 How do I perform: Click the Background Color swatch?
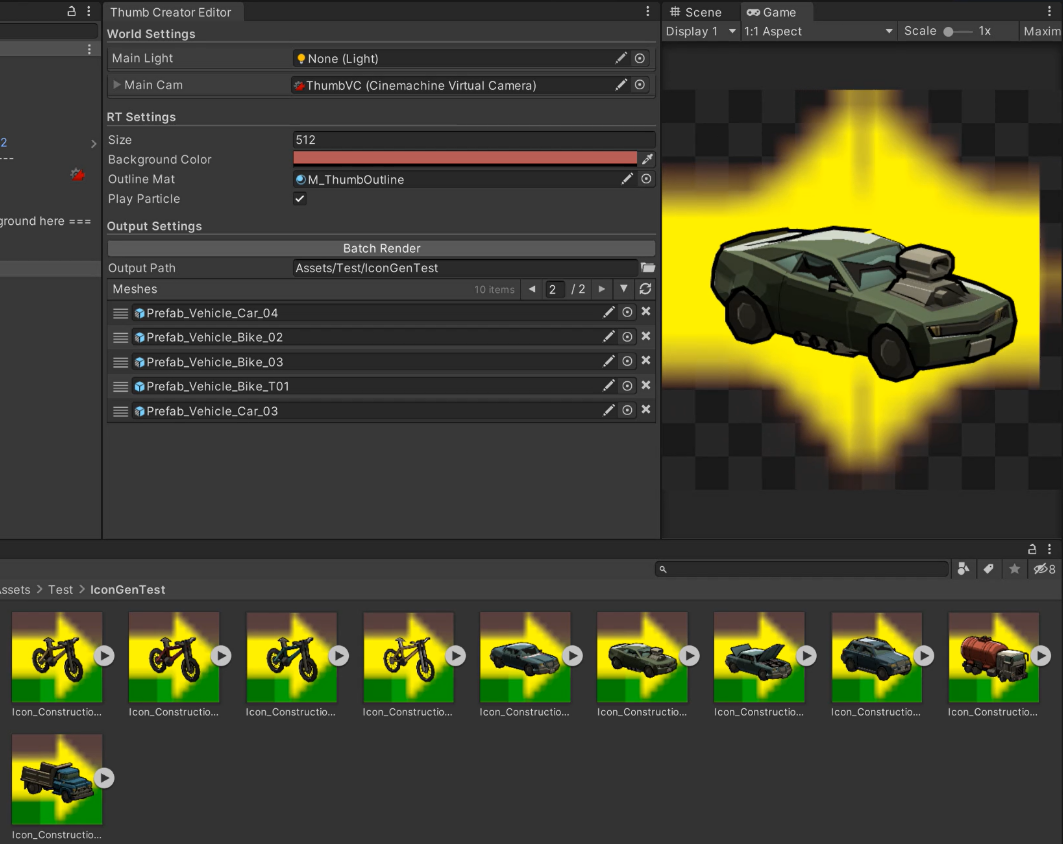[x=464, y=159]
